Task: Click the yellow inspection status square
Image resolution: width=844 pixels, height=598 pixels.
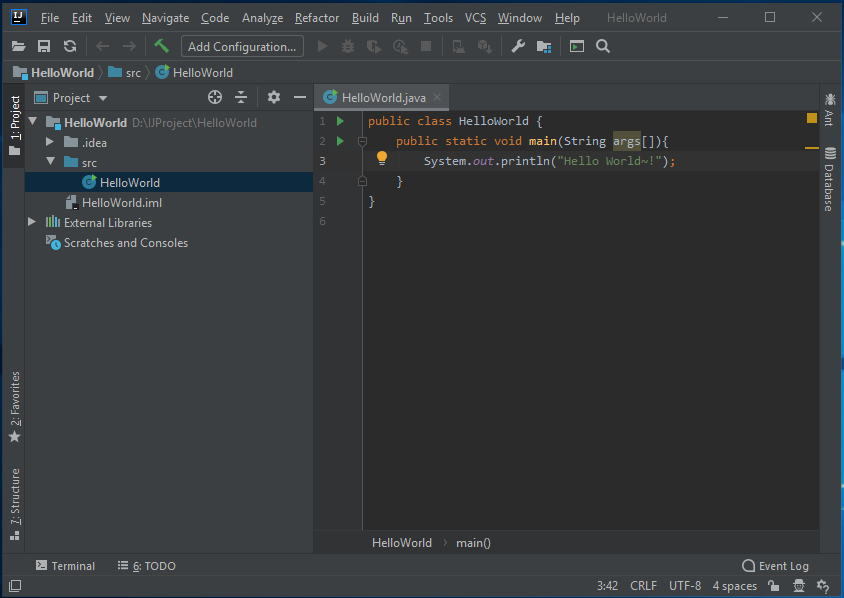Action: pos(812,118)
